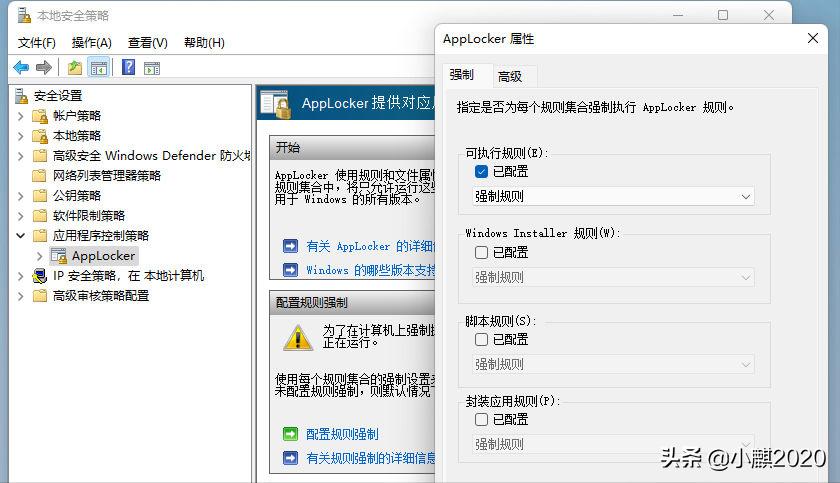Screen dimensions: 840x483
Task: Expand the Windows Defender 防火墙 tree node chevron
Action: (20, 156)
